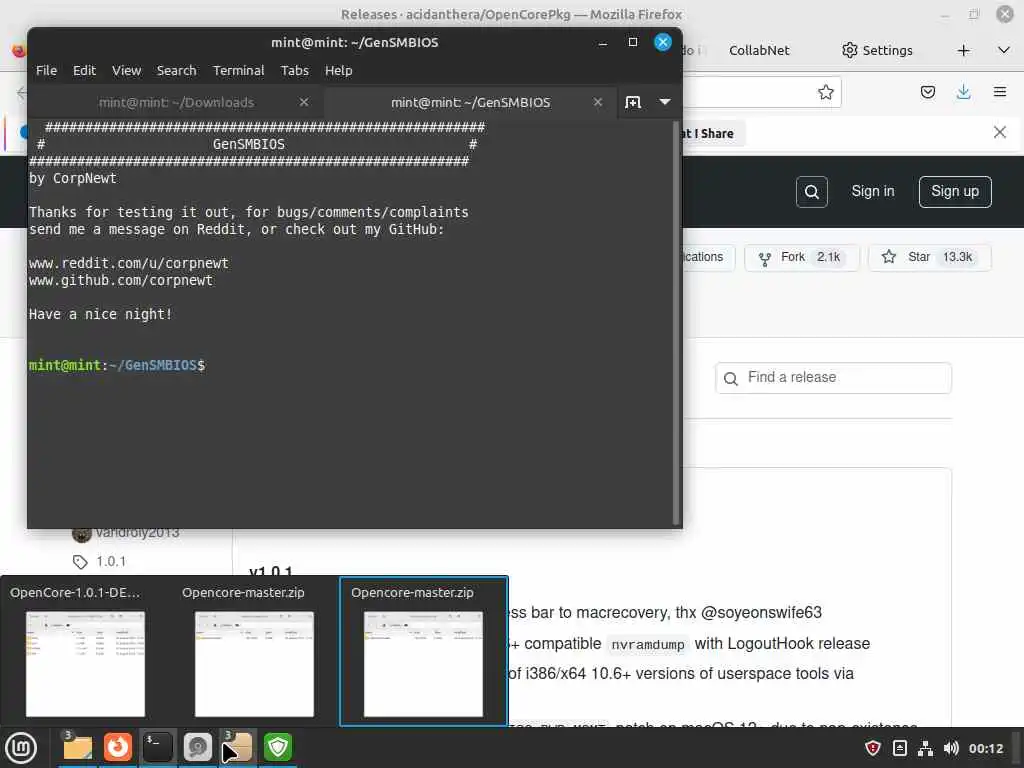Screen dimensions: 1024x768
Task: Switch to the ~/Downloads terminal tab
Action: tap(176, 103)
